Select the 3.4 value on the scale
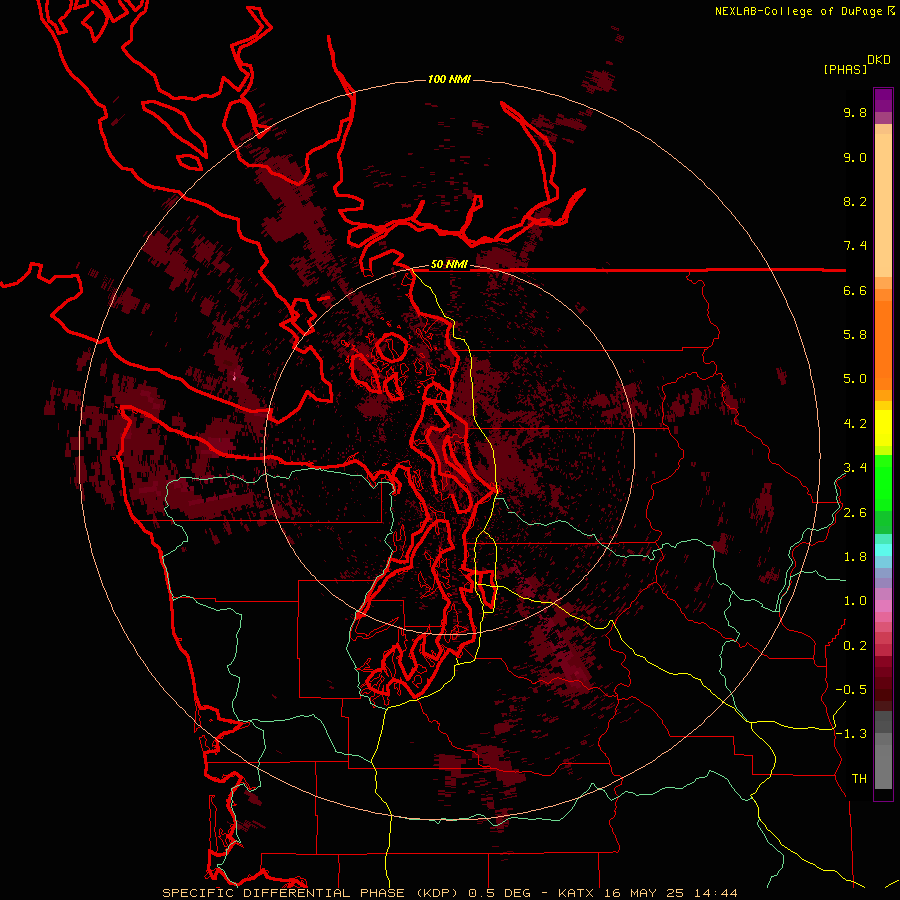Viewport: 900px width, 900px height. coord(855,468)
